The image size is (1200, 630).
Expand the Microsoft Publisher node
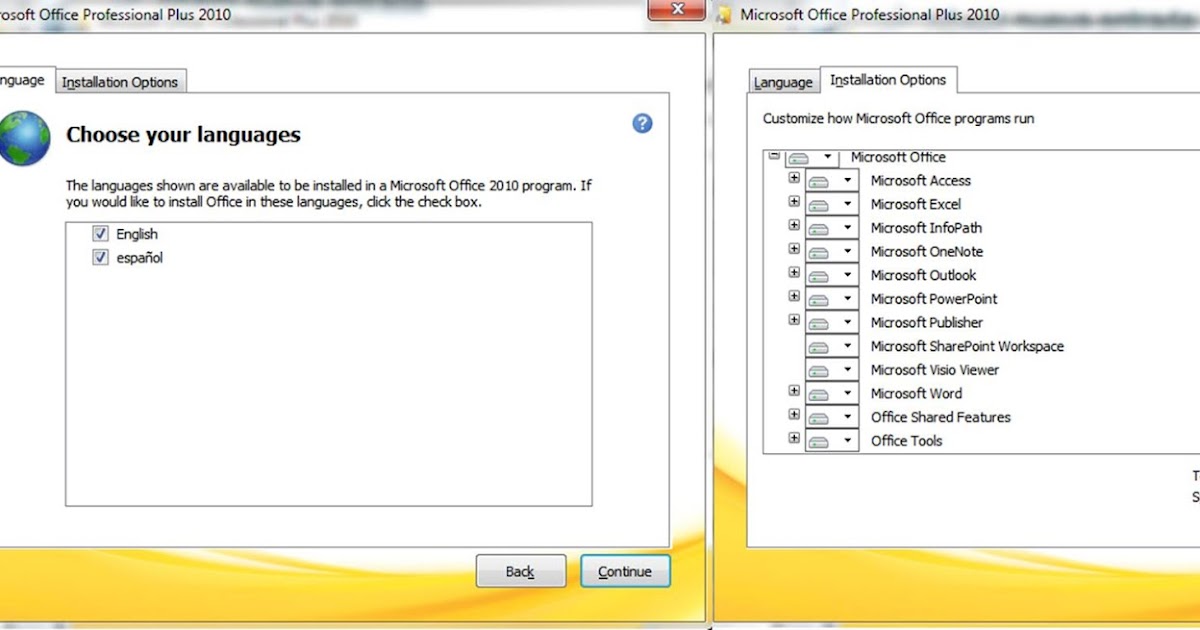(794, 320)
